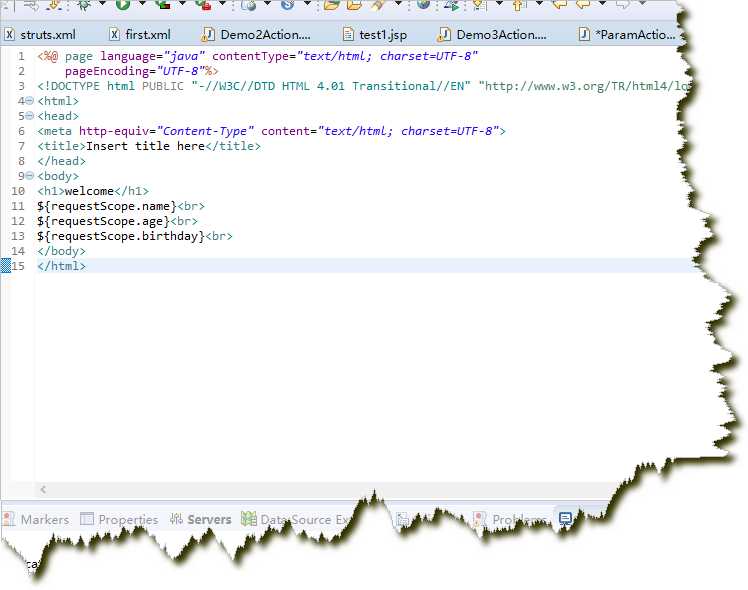Click 'contentType' attribute on line 1

pyautogui.click(x=250, y=56)
